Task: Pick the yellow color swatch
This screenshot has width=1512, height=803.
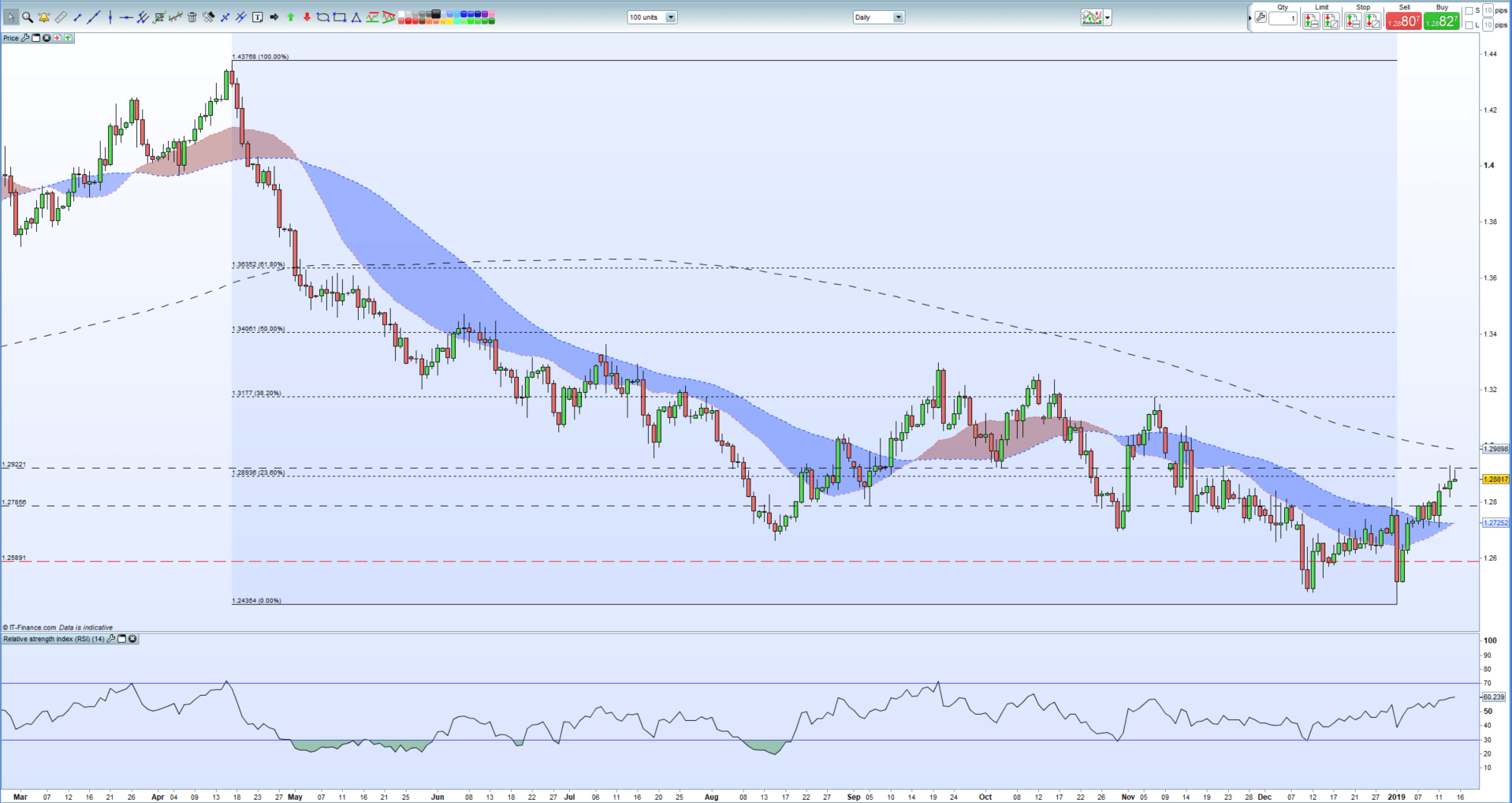Action: (x=449, y=21)
